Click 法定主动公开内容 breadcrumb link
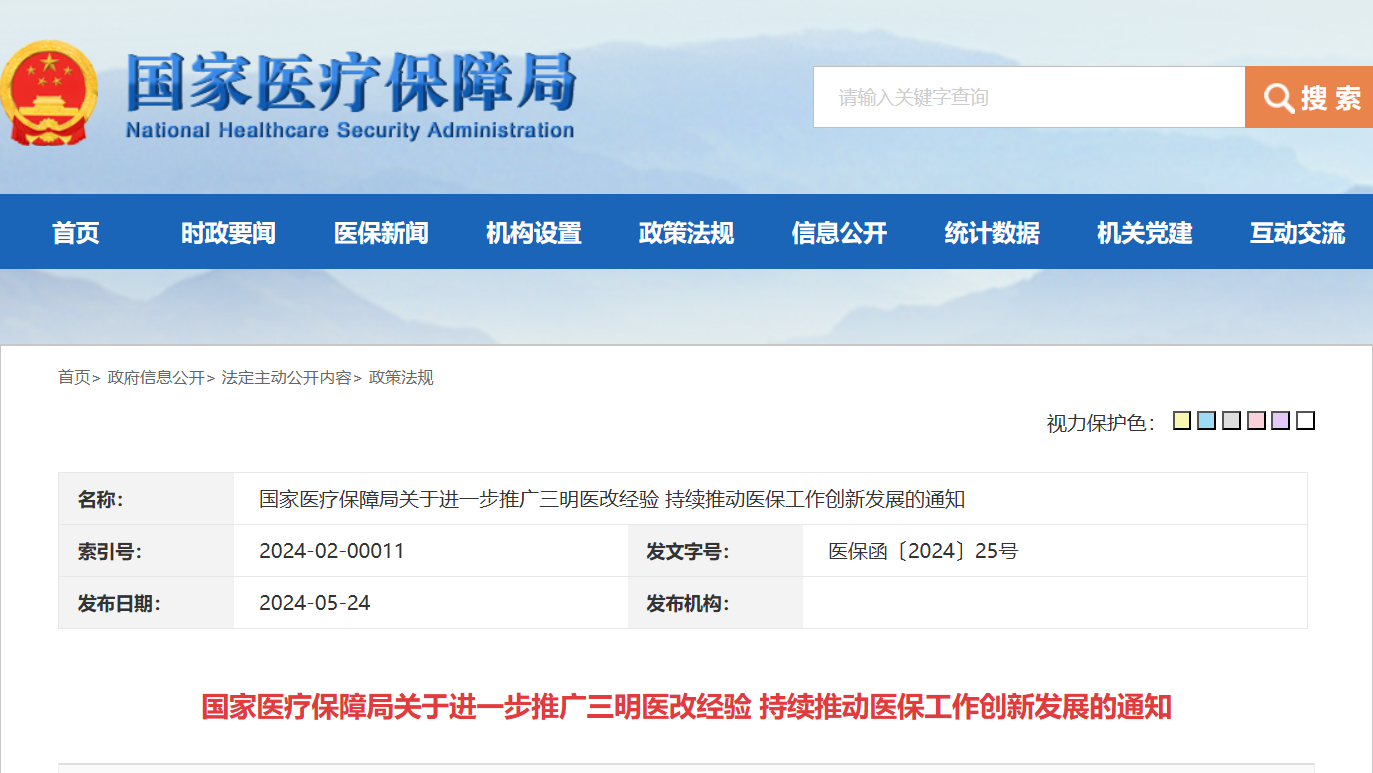1373x773 pixels. (286, 378)
